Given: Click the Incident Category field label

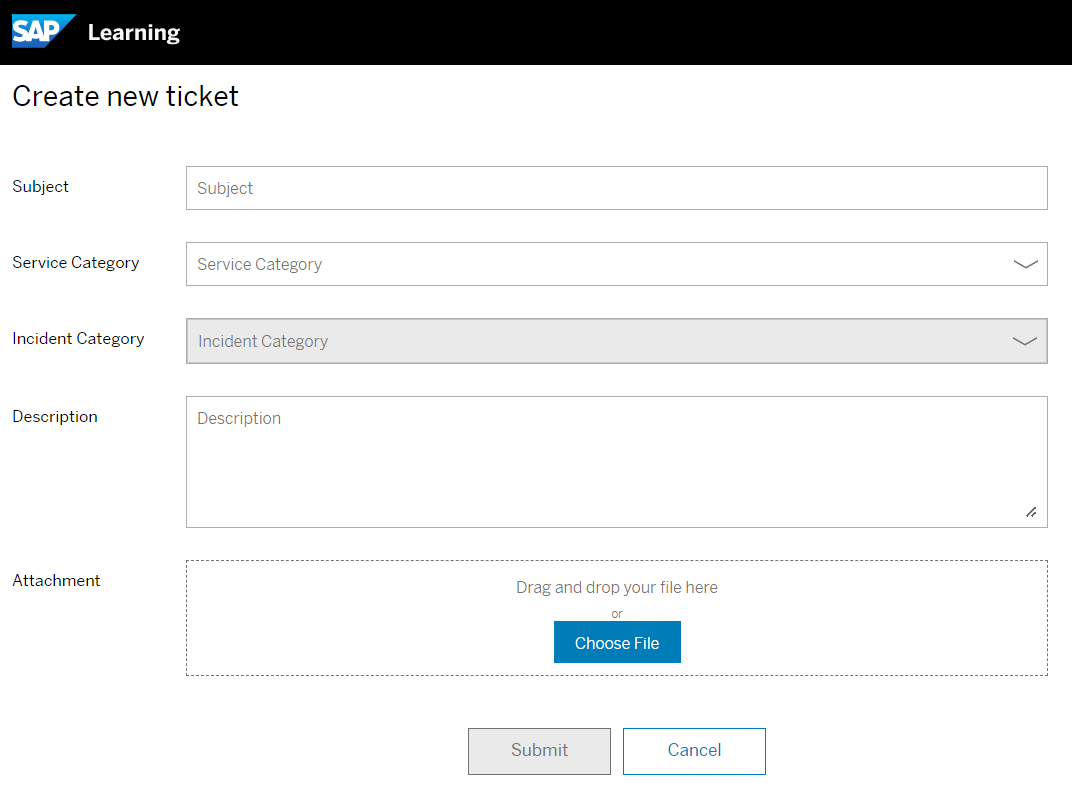Looking at the screenshot, I should [78, 339].
